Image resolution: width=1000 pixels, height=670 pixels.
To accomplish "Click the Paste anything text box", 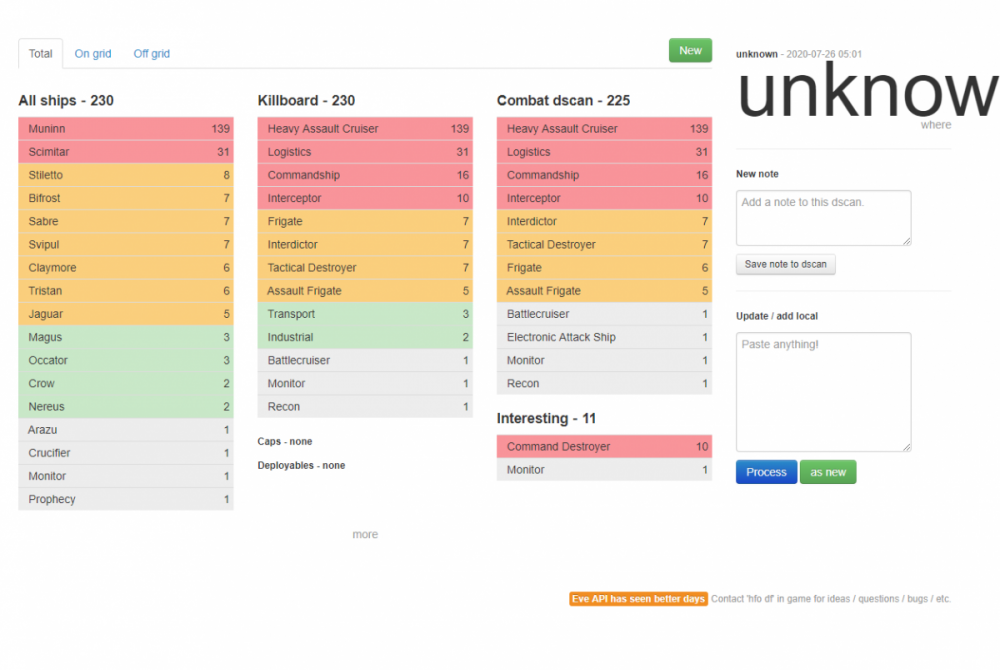I will (x=823, y=391).
